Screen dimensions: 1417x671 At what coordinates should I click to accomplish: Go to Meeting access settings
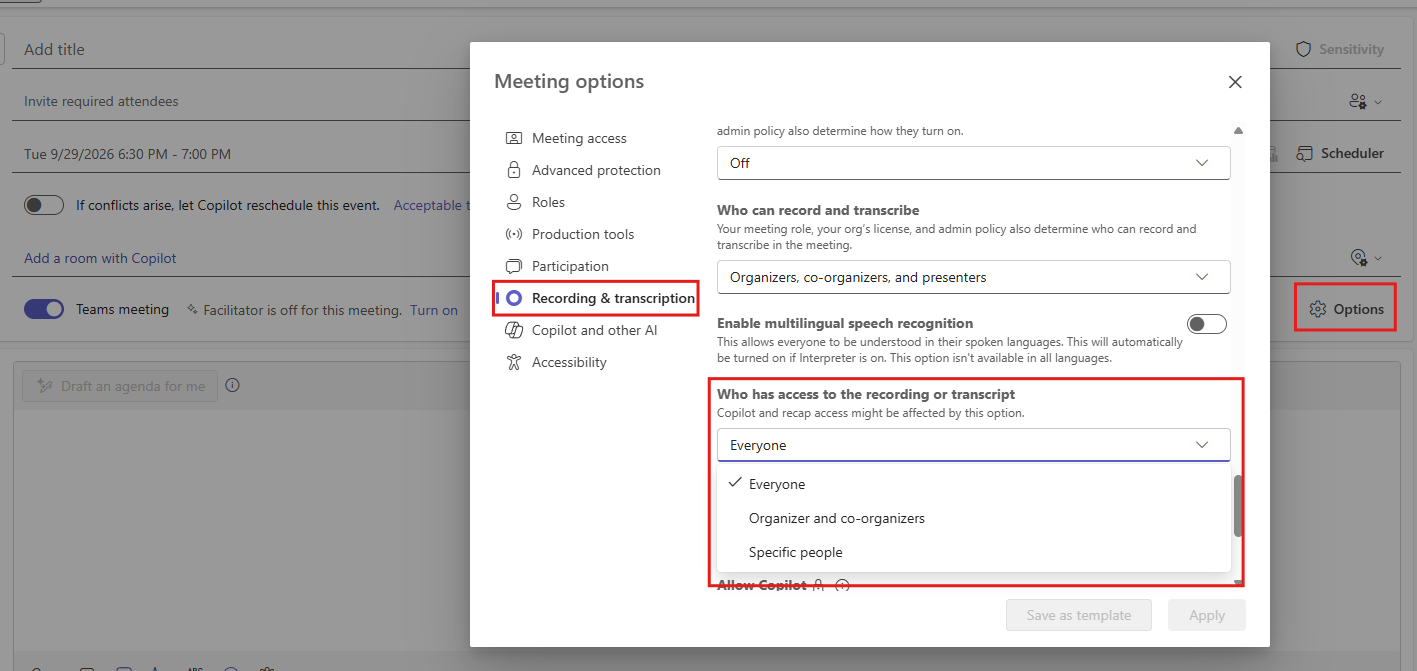click(580, 138)
